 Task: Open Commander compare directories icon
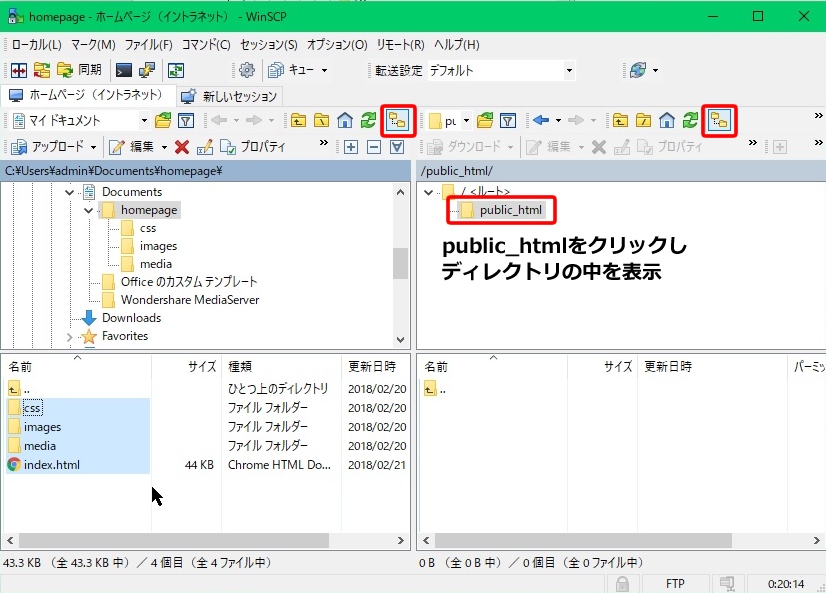click(19, 70)
